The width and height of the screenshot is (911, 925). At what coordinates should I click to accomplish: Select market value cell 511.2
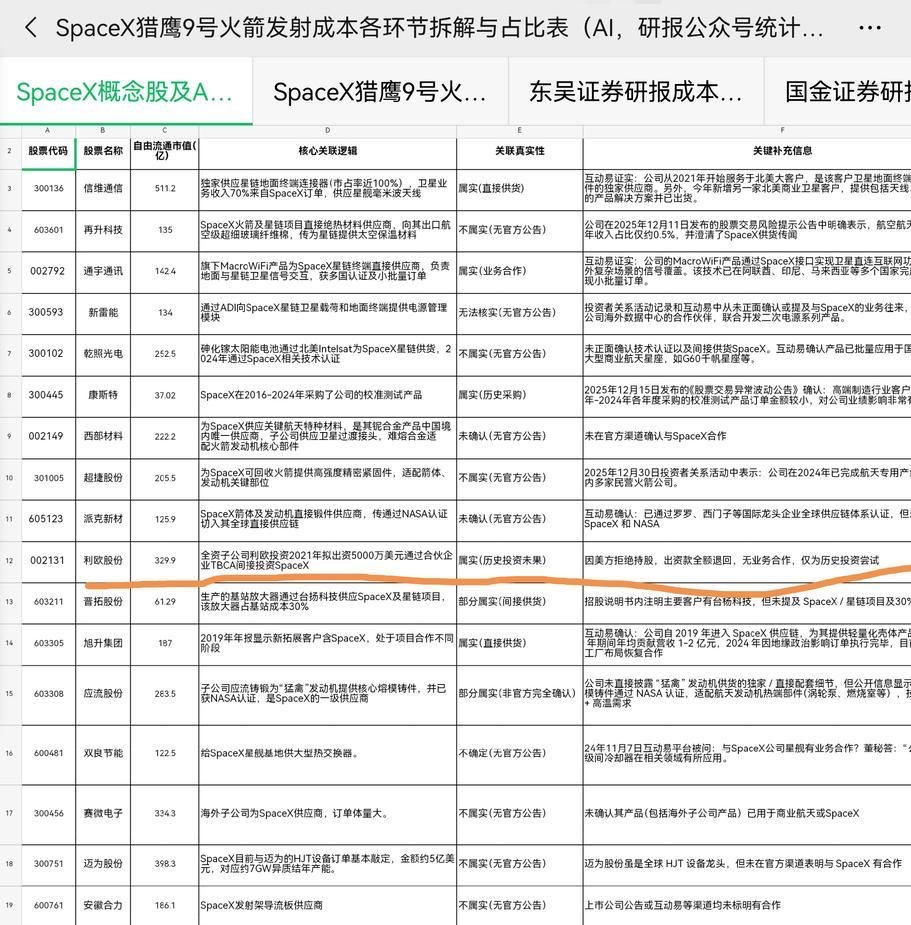(165, 189)
